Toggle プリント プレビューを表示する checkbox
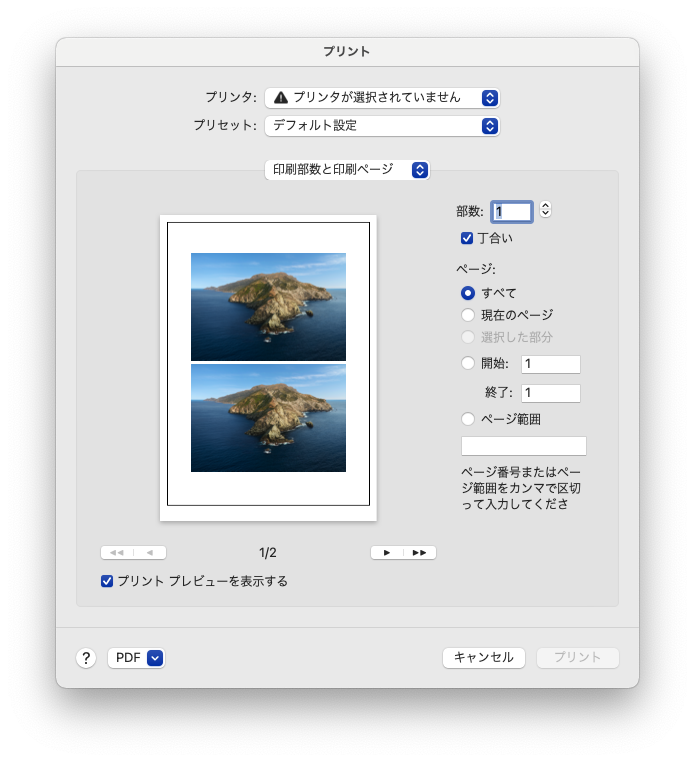Screen dimensions: 695x762 (107, 581)
